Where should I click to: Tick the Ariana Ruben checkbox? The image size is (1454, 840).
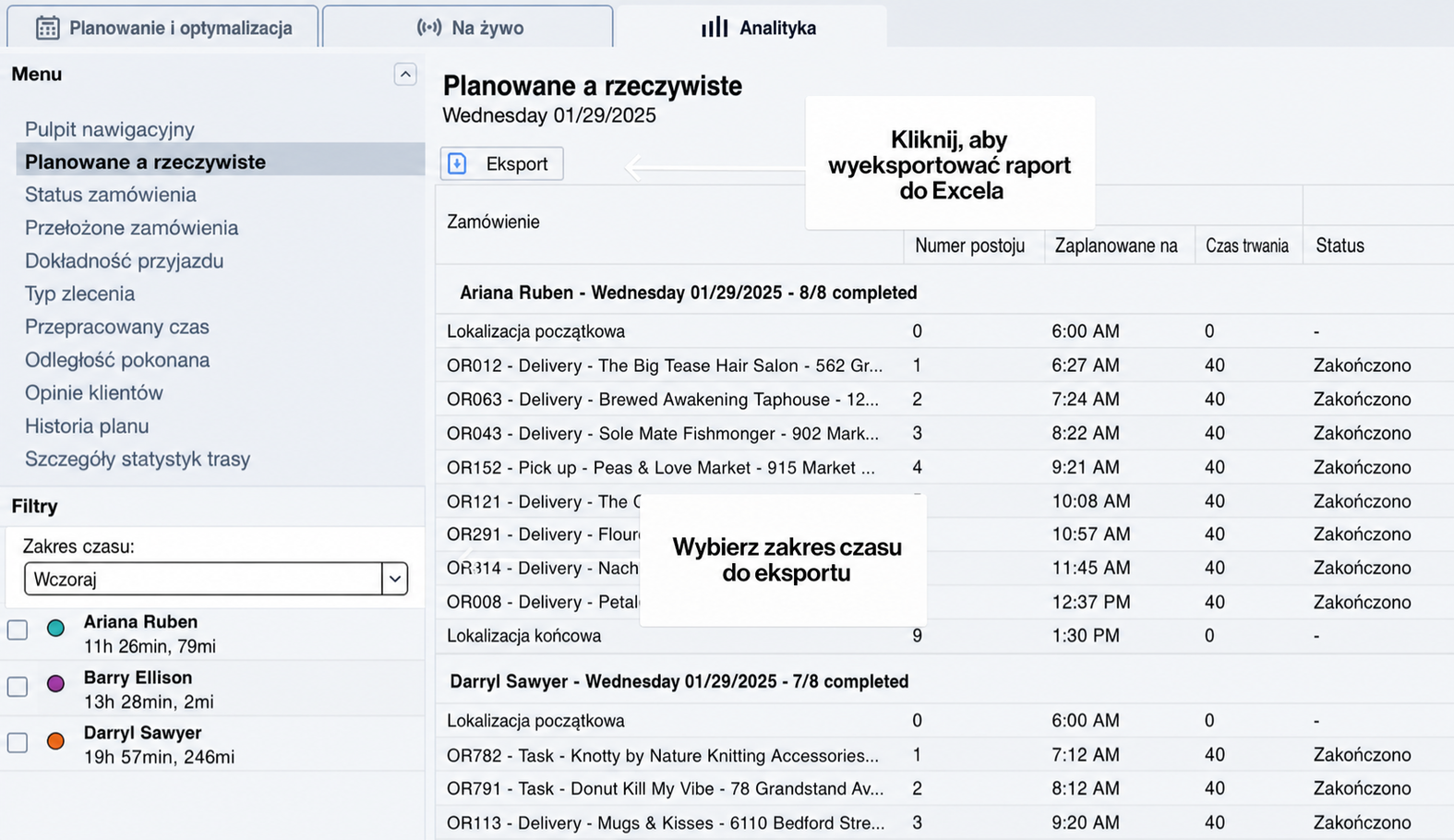[18, 630]
